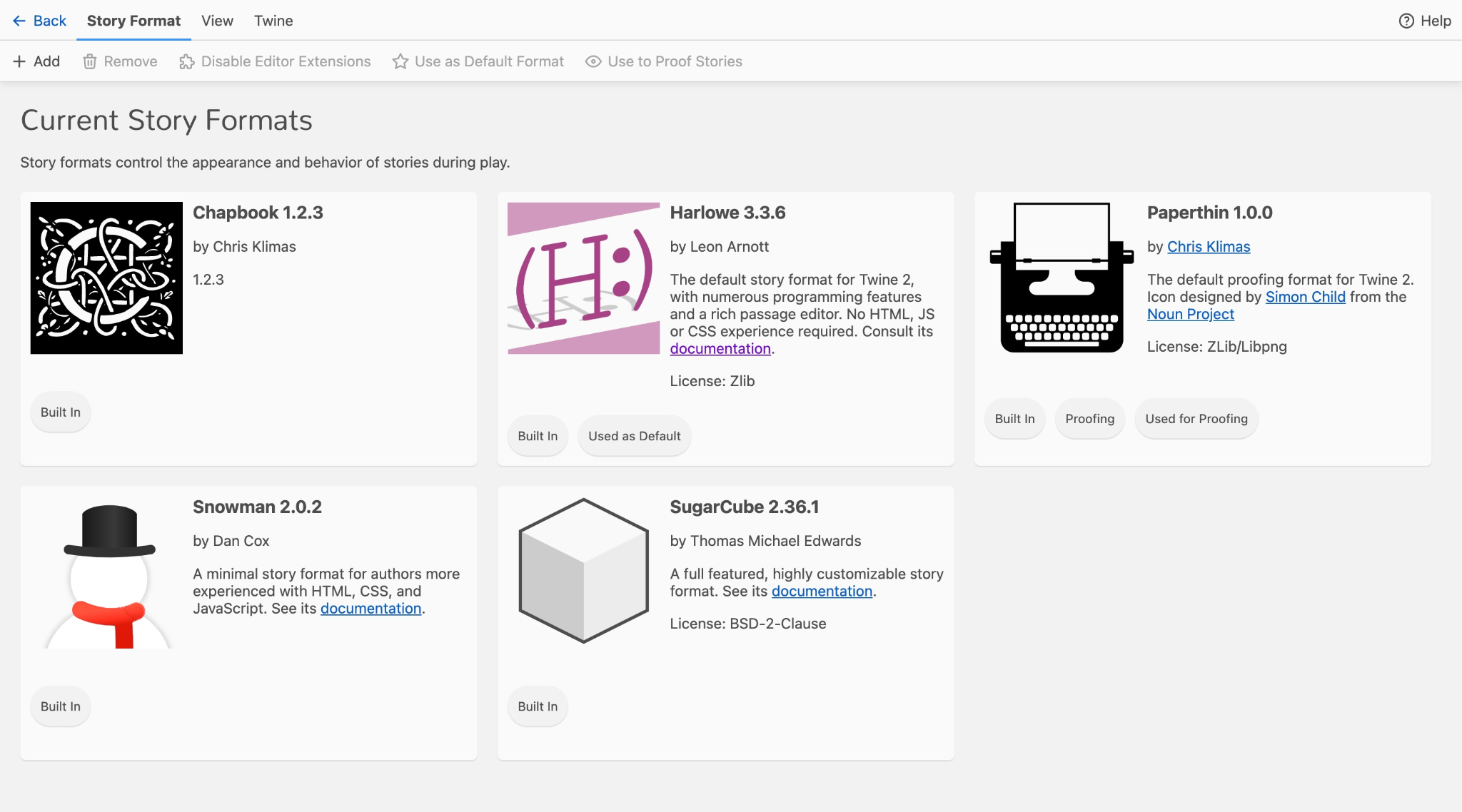Go Back to the previous screen
The width and height of the screenshot is (1462, 812).
click(39, 21)
